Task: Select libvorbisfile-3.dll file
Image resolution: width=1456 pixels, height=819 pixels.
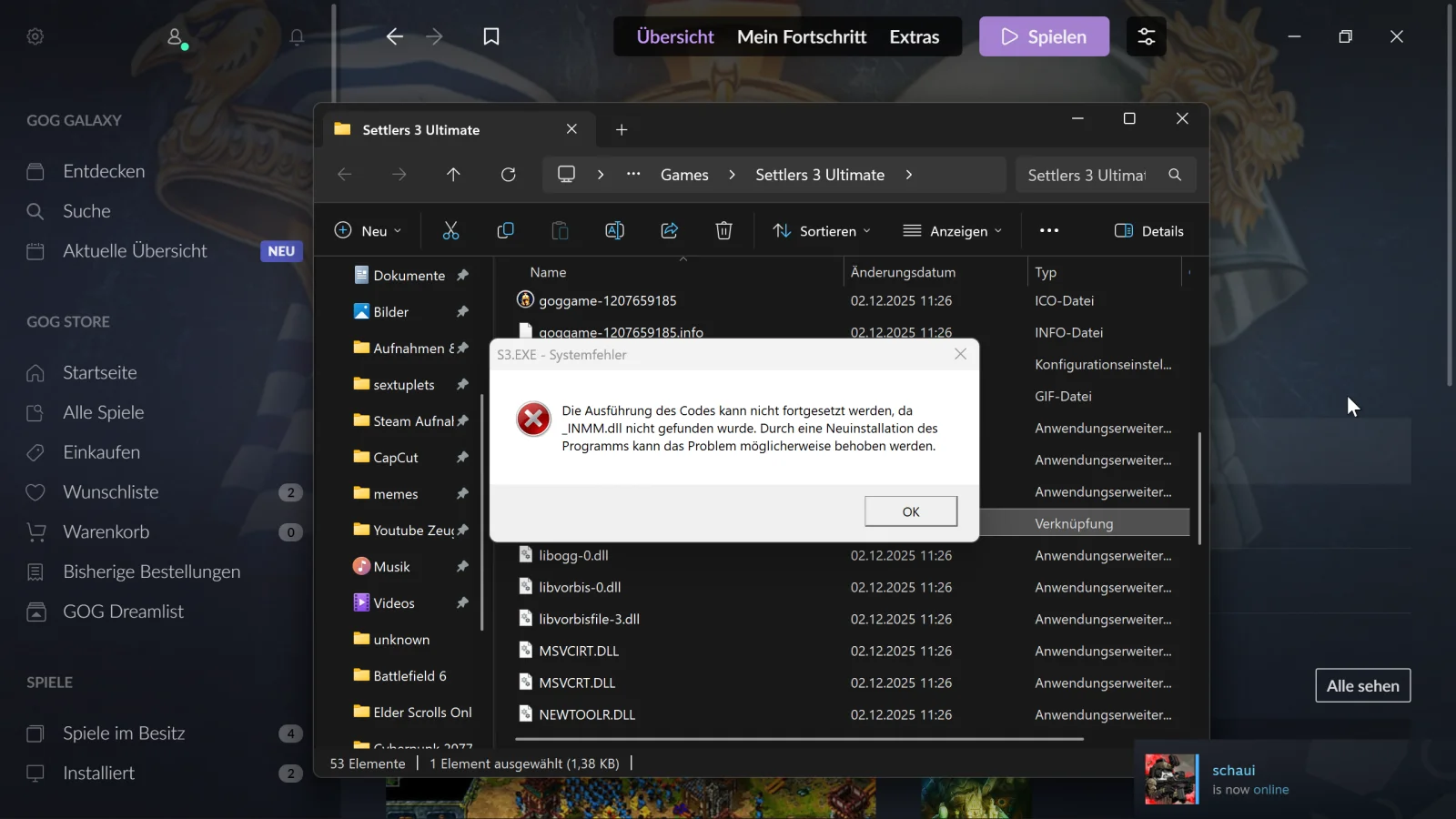Action: point(589,619)
